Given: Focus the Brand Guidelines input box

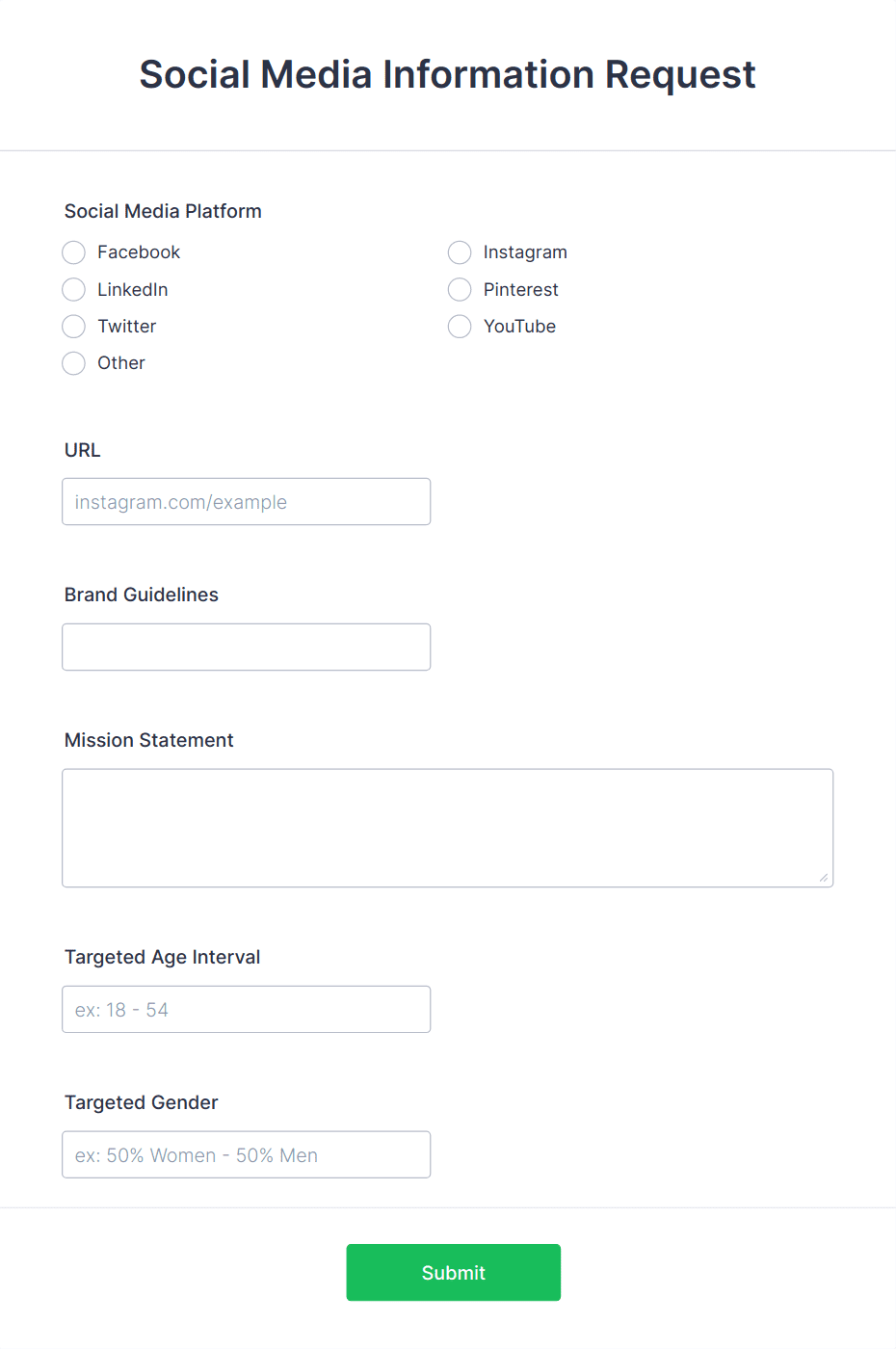Looking at the screenshot, I should click(x=246, y=647).
